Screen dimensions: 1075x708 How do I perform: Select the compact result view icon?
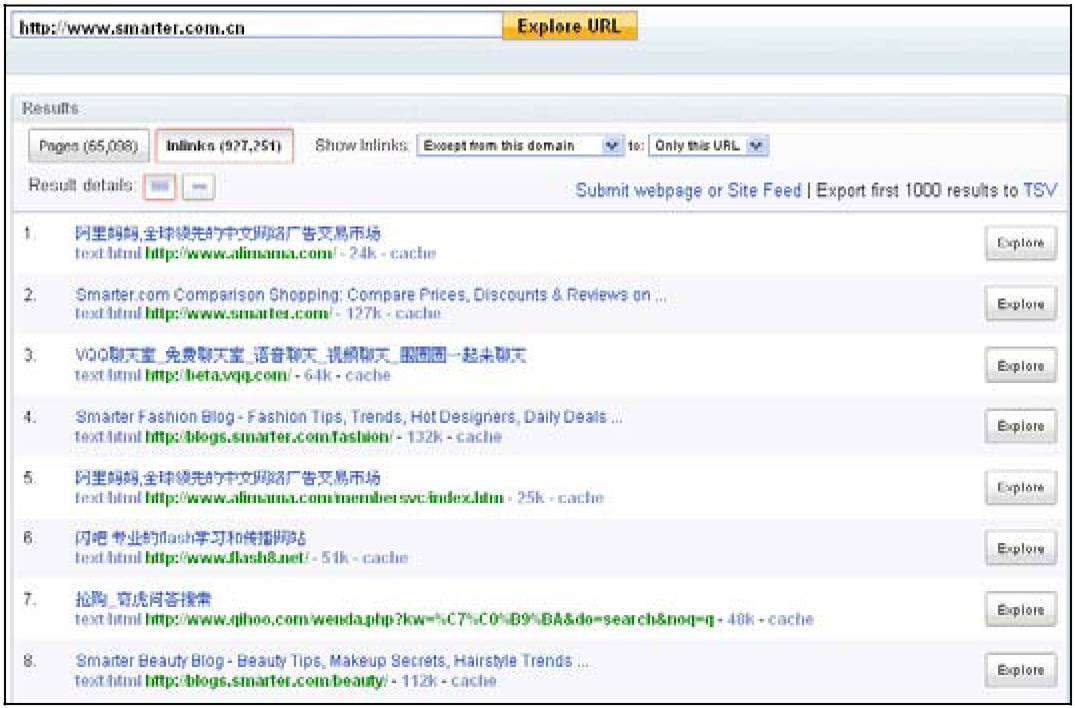(199, 186)
